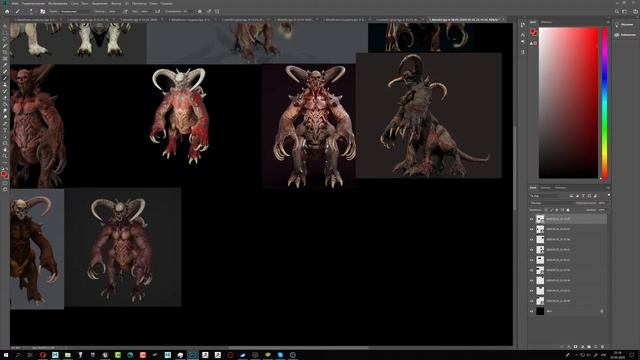Viewport: 640px width, 360px height.
Task: Lock layer position icon
Action: (x=557, y=210)
